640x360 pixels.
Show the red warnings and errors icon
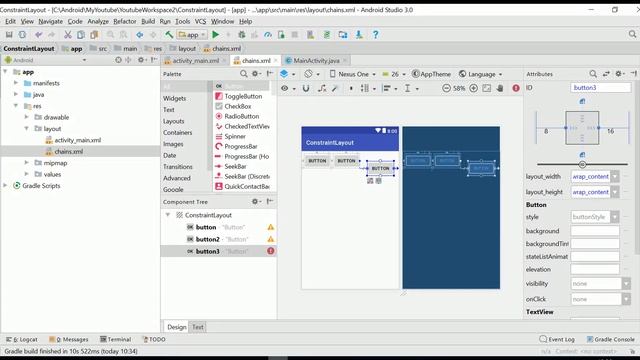coord(516,88)
